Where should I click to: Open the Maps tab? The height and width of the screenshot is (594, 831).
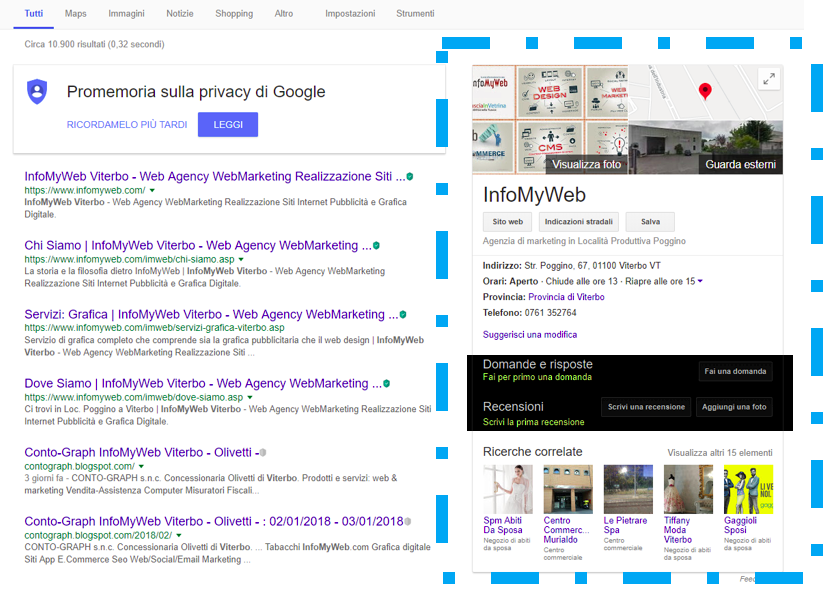[76, 13]
